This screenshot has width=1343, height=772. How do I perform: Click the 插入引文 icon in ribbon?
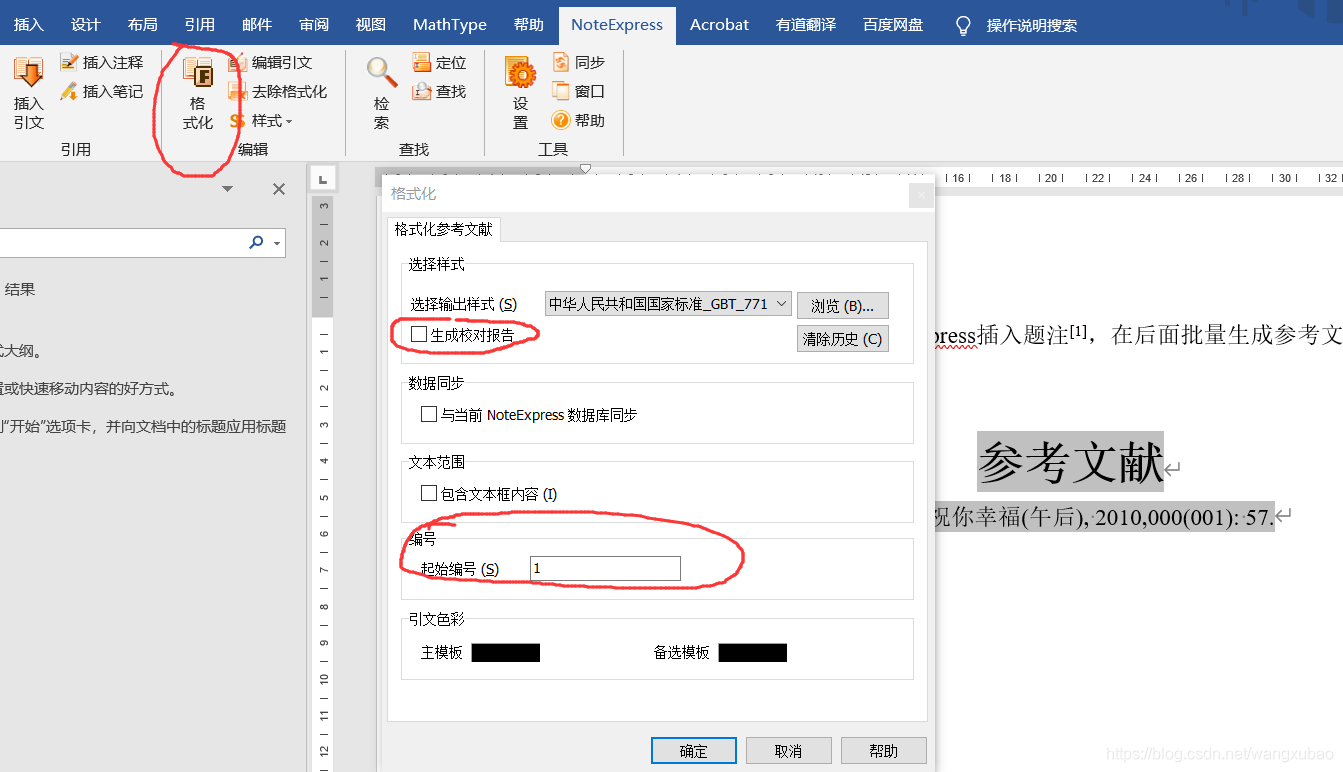click(28, 75)
